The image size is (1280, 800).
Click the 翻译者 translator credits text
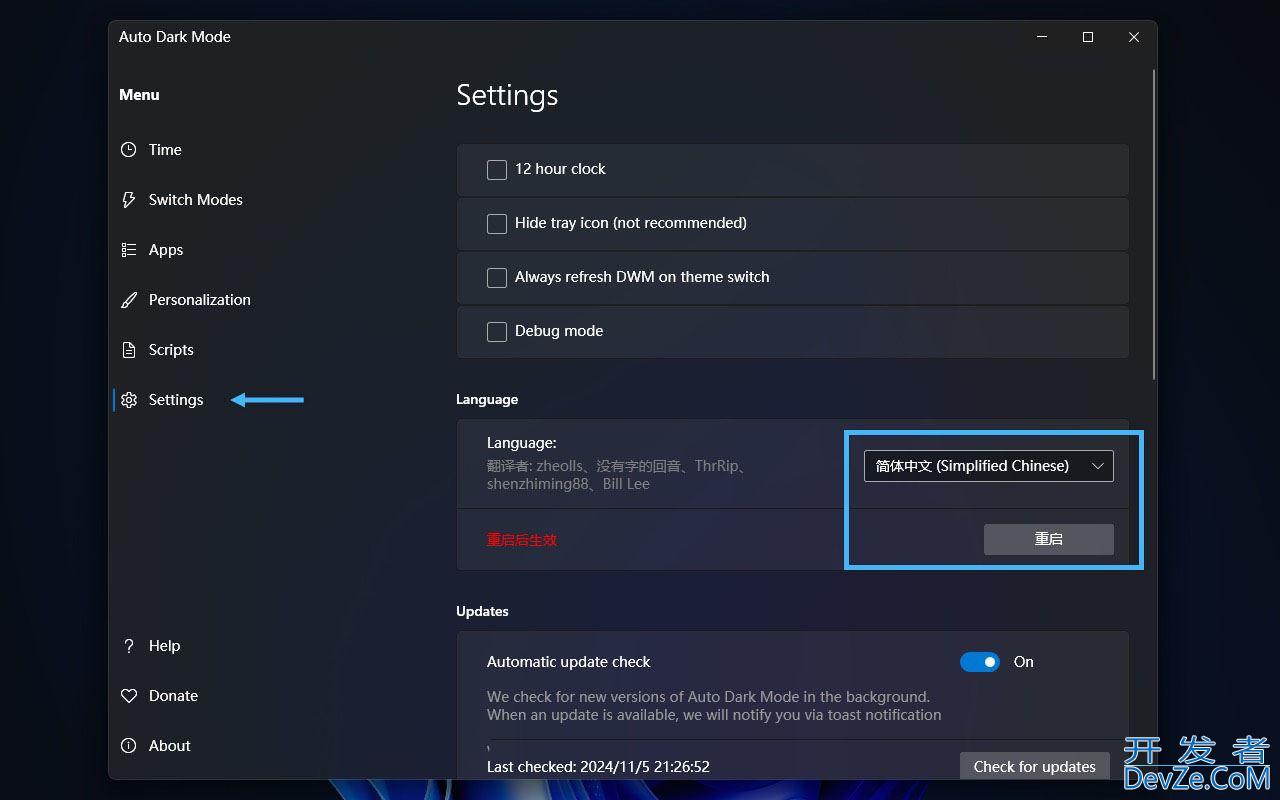coord(617,475)
